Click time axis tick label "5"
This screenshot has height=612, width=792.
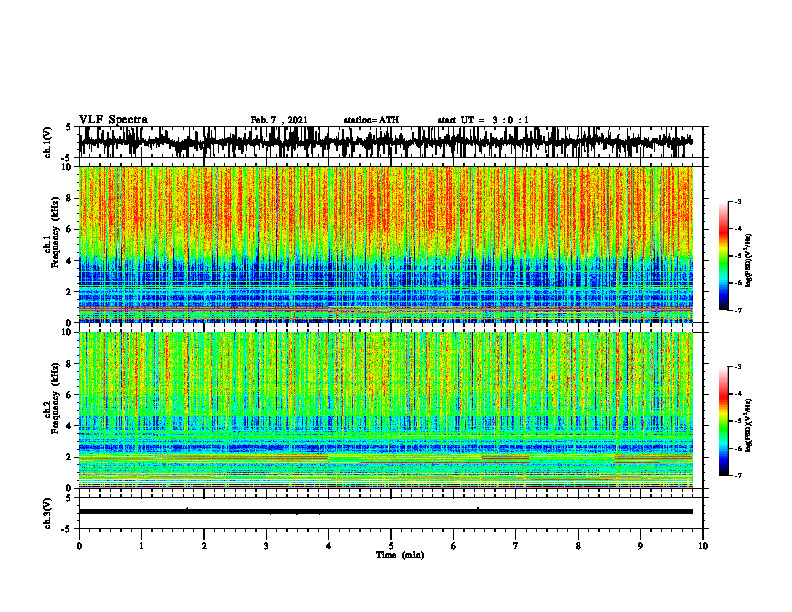tap(391, 546)
